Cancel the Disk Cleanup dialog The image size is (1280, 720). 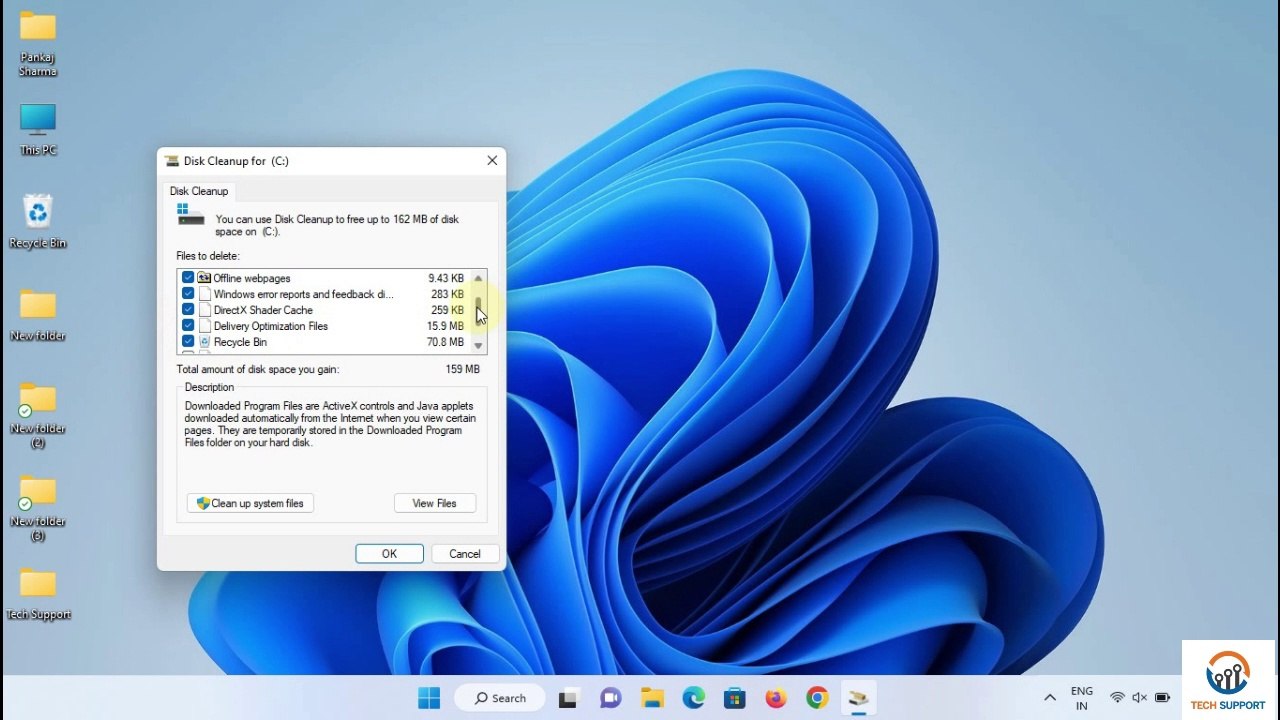point(465,554)
